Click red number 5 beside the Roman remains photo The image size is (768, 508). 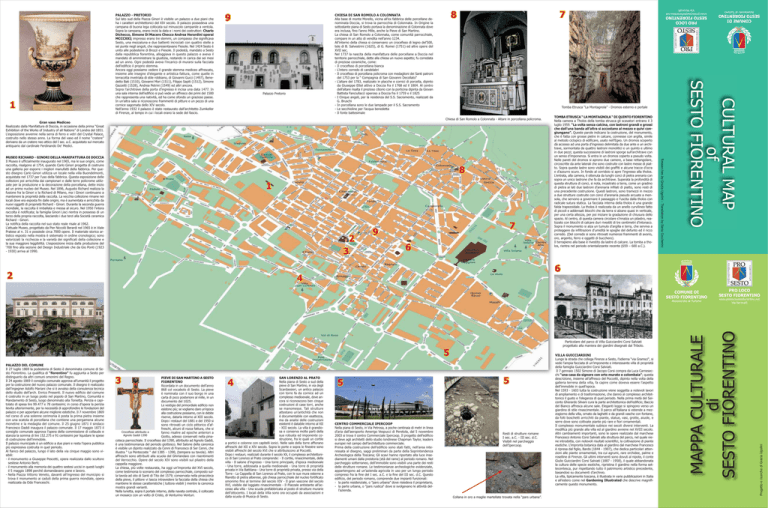(506, 381)
